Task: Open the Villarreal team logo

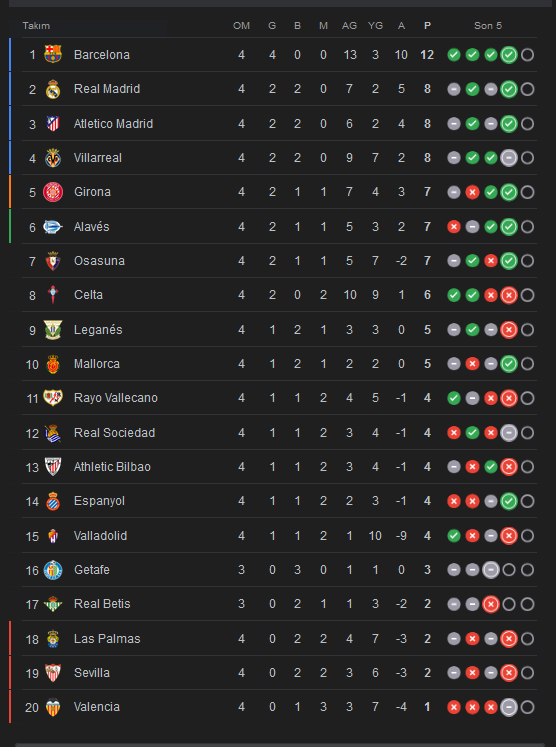Action: [53, 158]
